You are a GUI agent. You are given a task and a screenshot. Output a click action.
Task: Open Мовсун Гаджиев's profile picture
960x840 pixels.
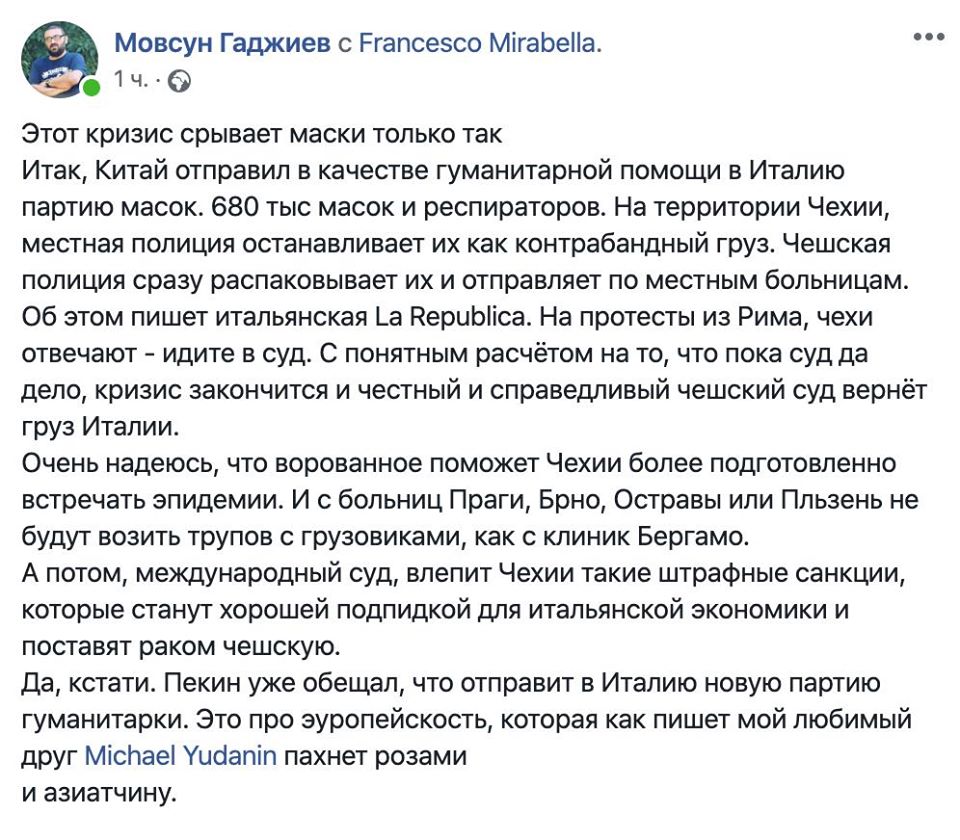point(59,59)
